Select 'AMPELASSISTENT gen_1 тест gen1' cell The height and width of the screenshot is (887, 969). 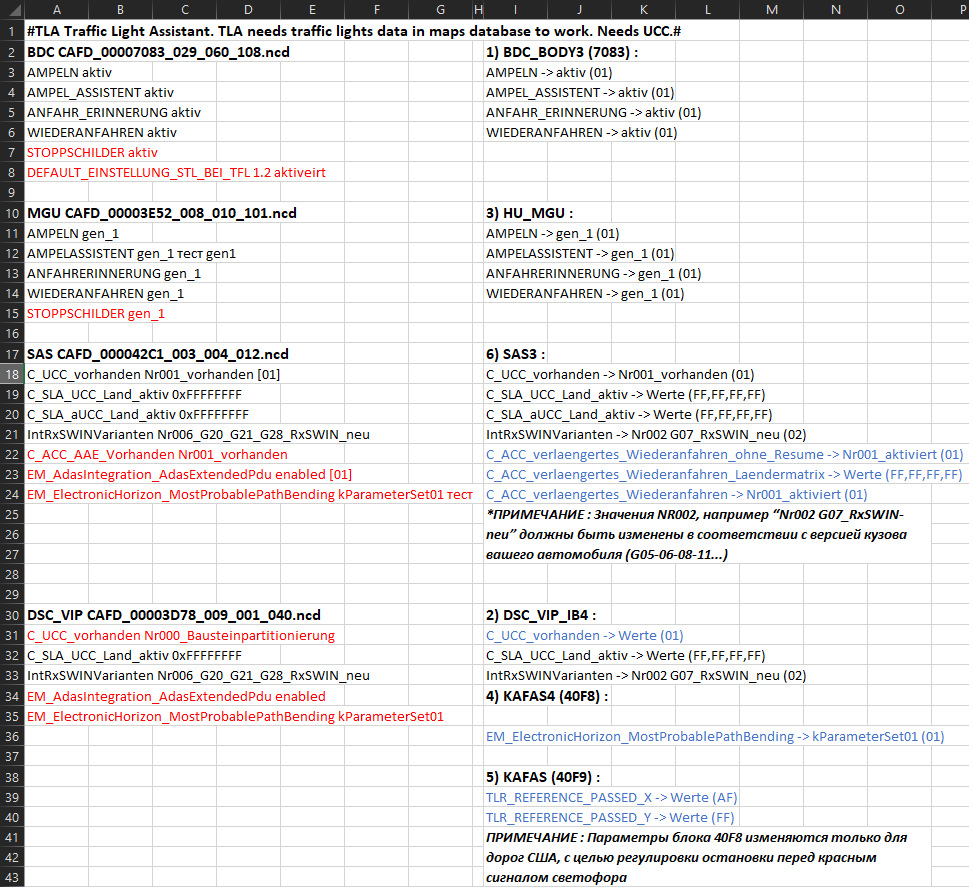click(131, 253)
